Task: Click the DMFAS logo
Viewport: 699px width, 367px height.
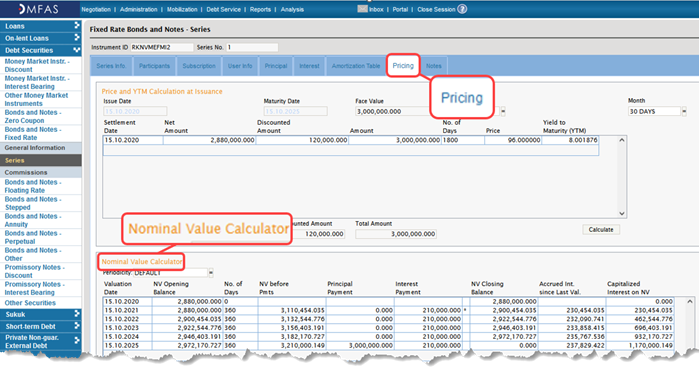Action: [38, 9]
